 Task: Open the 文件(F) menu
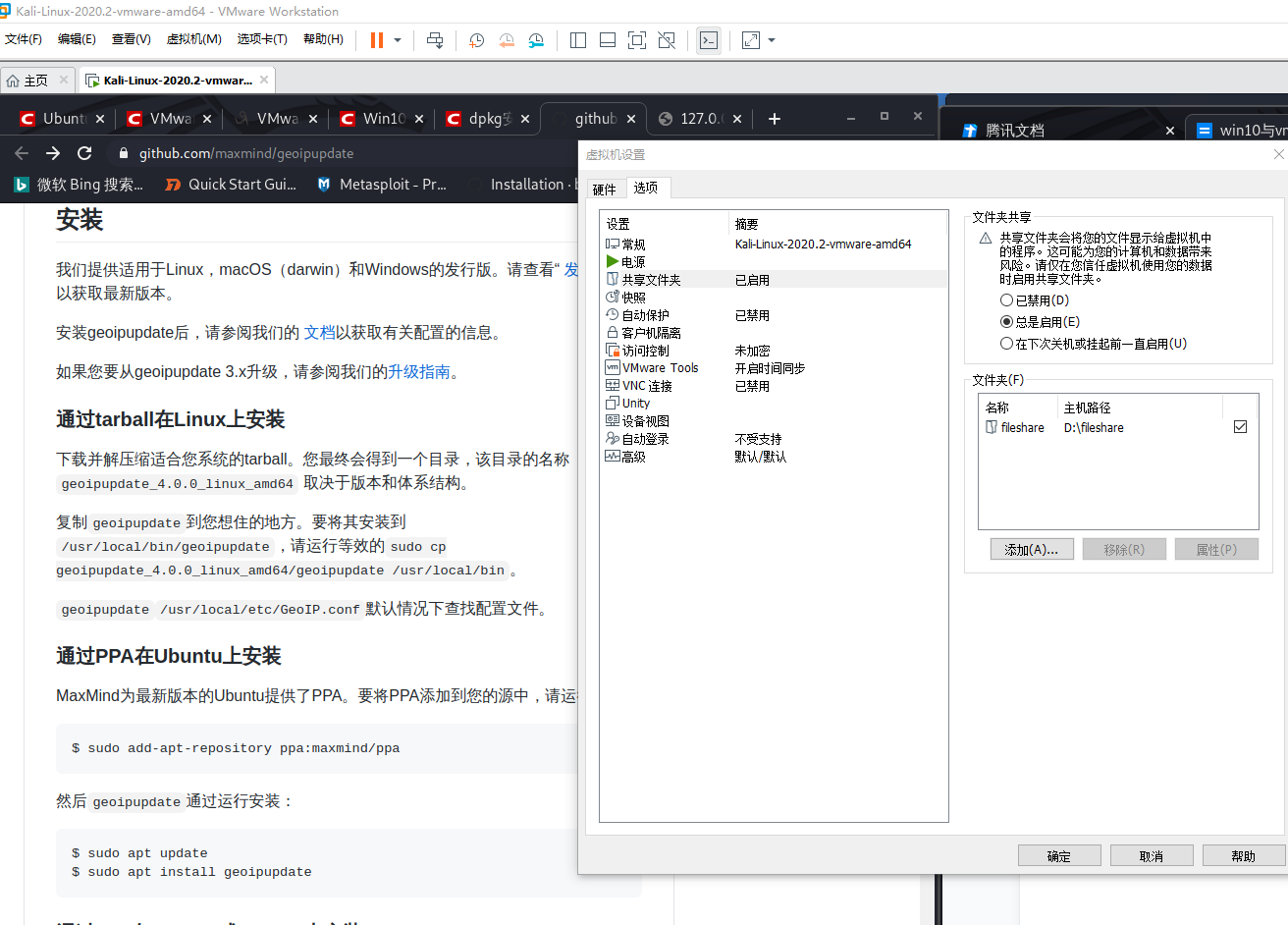coord(24,39)
